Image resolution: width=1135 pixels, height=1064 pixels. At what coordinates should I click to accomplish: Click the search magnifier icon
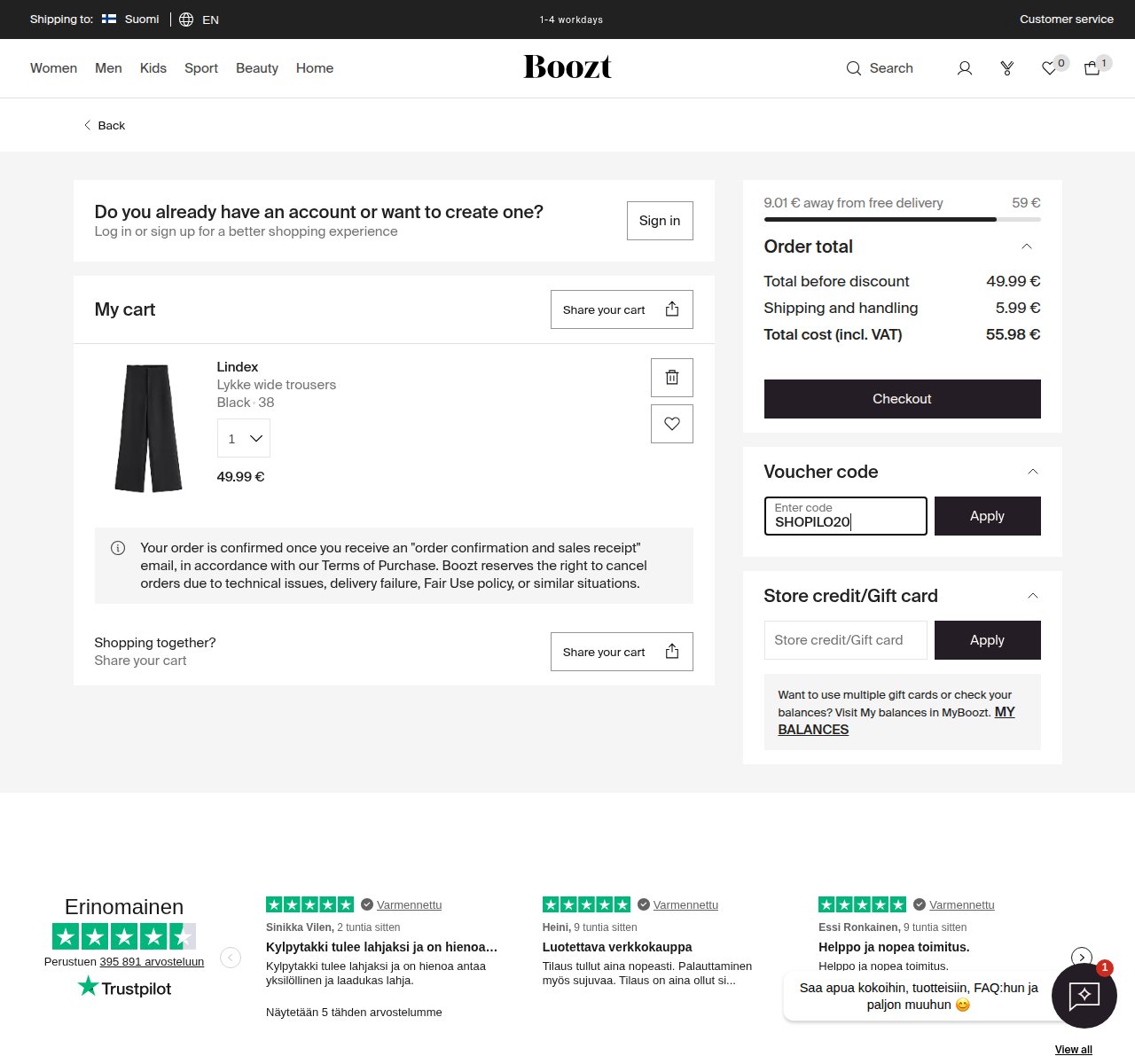click(x=853, y=68)
